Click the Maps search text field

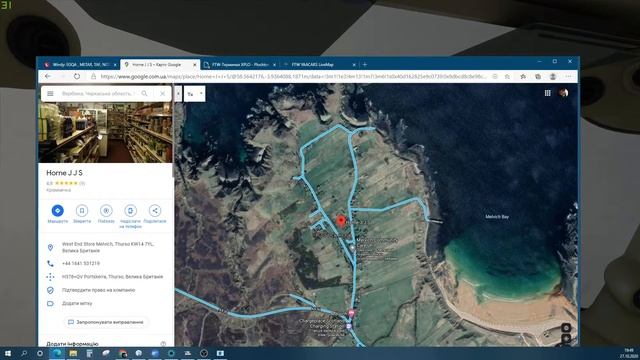tap(97, 93)
